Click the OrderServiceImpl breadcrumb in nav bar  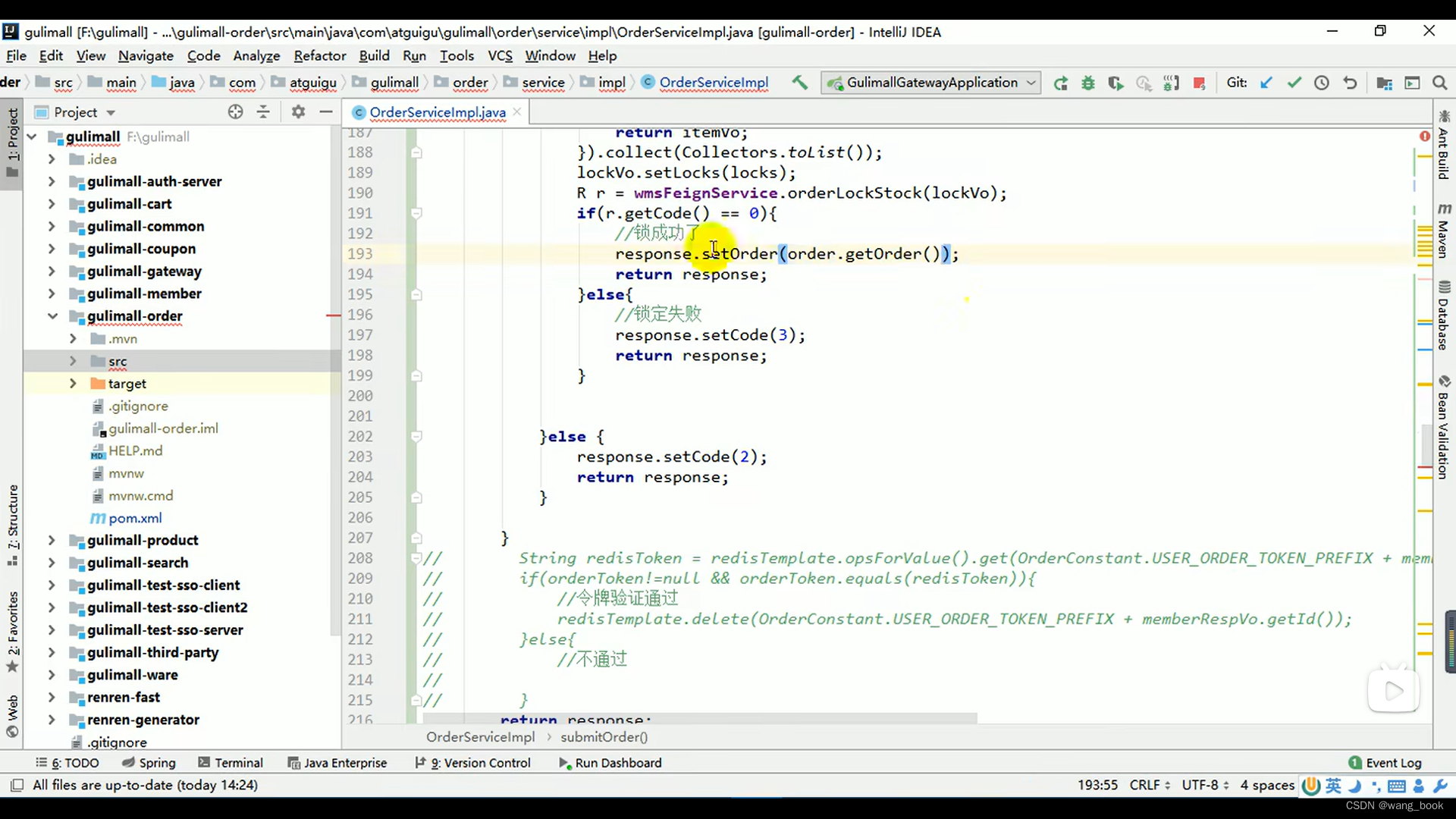(704, 83)
